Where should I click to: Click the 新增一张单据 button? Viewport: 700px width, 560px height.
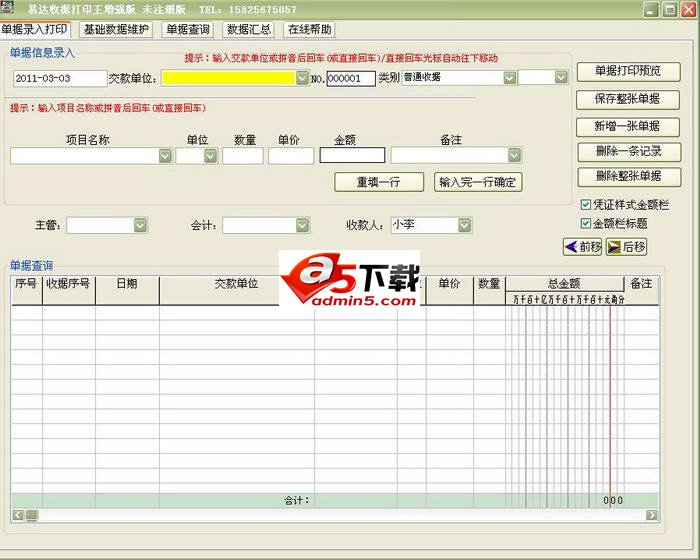click(628, 127)
